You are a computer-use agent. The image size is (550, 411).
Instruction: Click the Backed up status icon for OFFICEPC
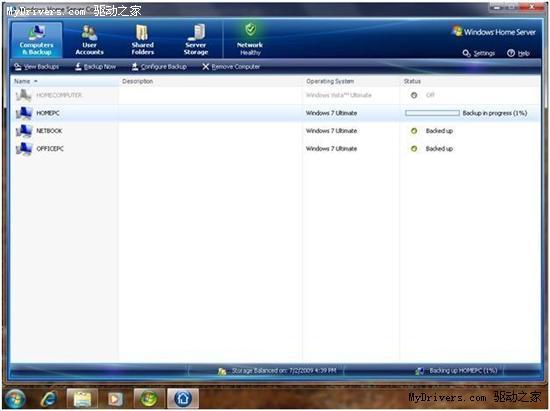414,149
